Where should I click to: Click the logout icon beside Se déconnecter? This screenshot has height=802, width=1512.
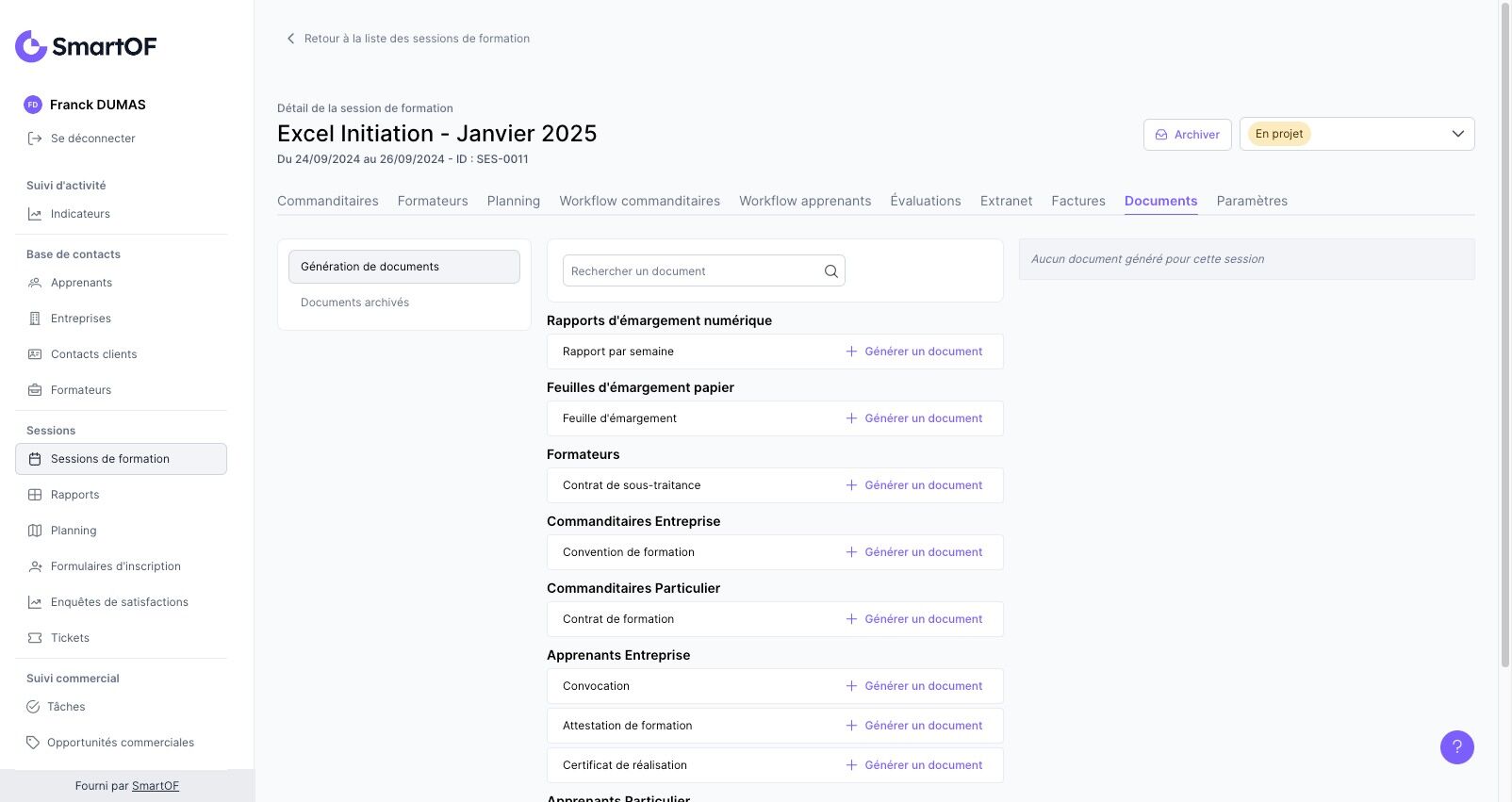35,139
